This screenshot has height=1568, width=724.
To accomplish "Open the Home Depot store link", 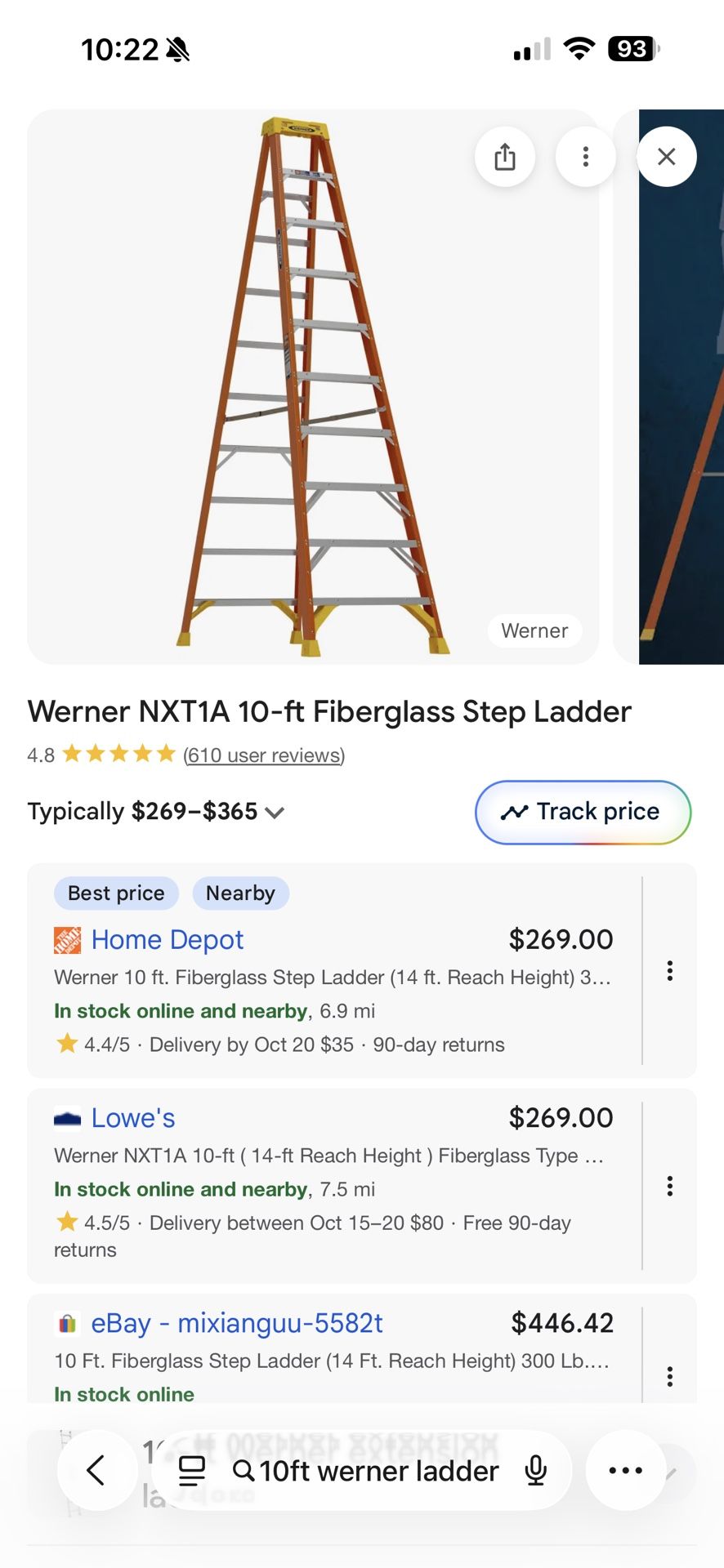I will [x=167, y=940].
